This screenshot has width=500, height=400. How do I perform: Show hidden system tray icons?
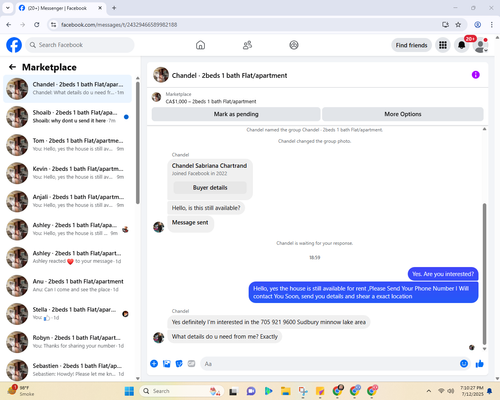point(429,391)
